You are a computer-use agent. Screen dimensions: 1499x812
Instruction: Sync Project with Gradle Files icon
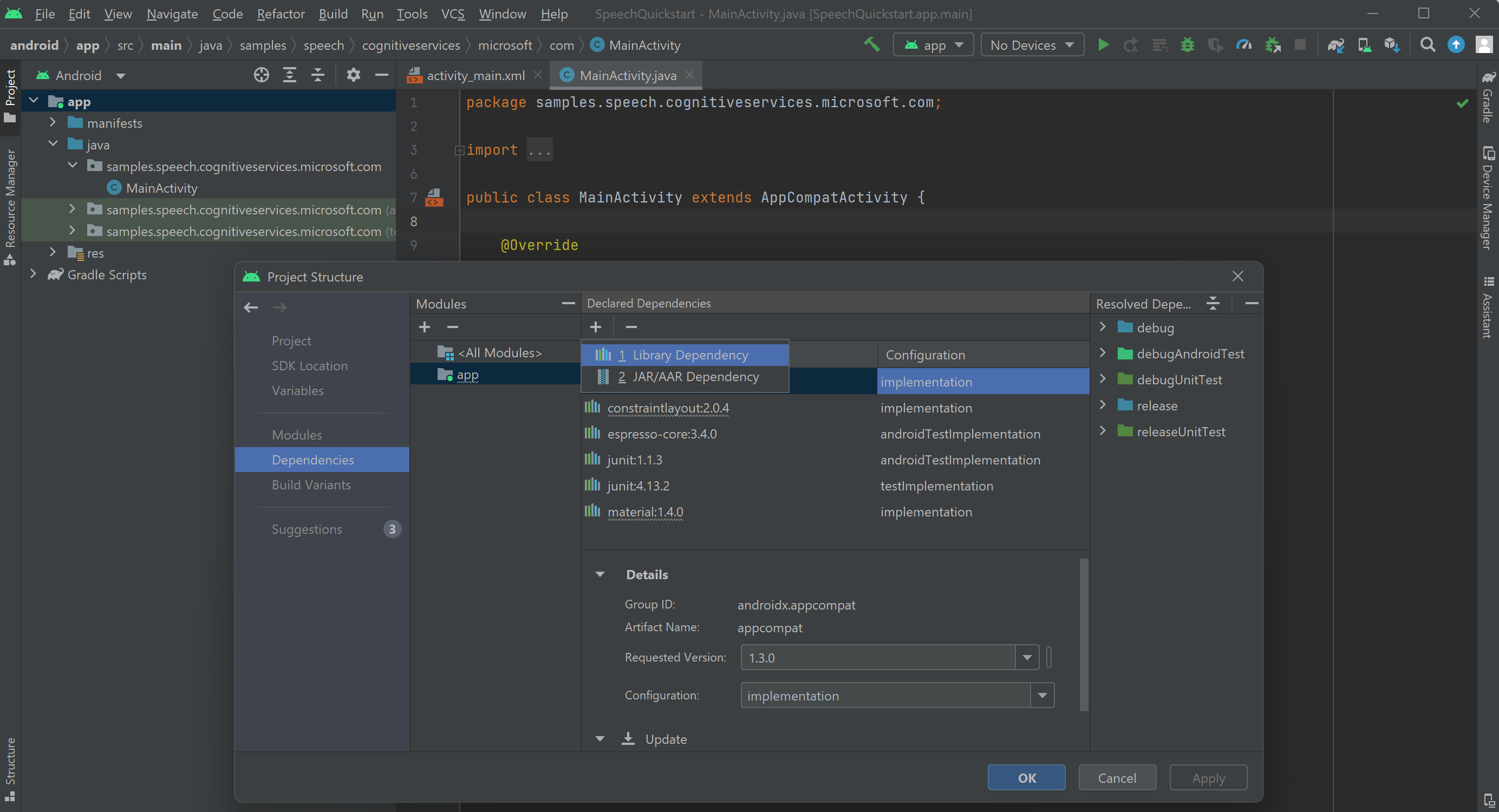1335,45
